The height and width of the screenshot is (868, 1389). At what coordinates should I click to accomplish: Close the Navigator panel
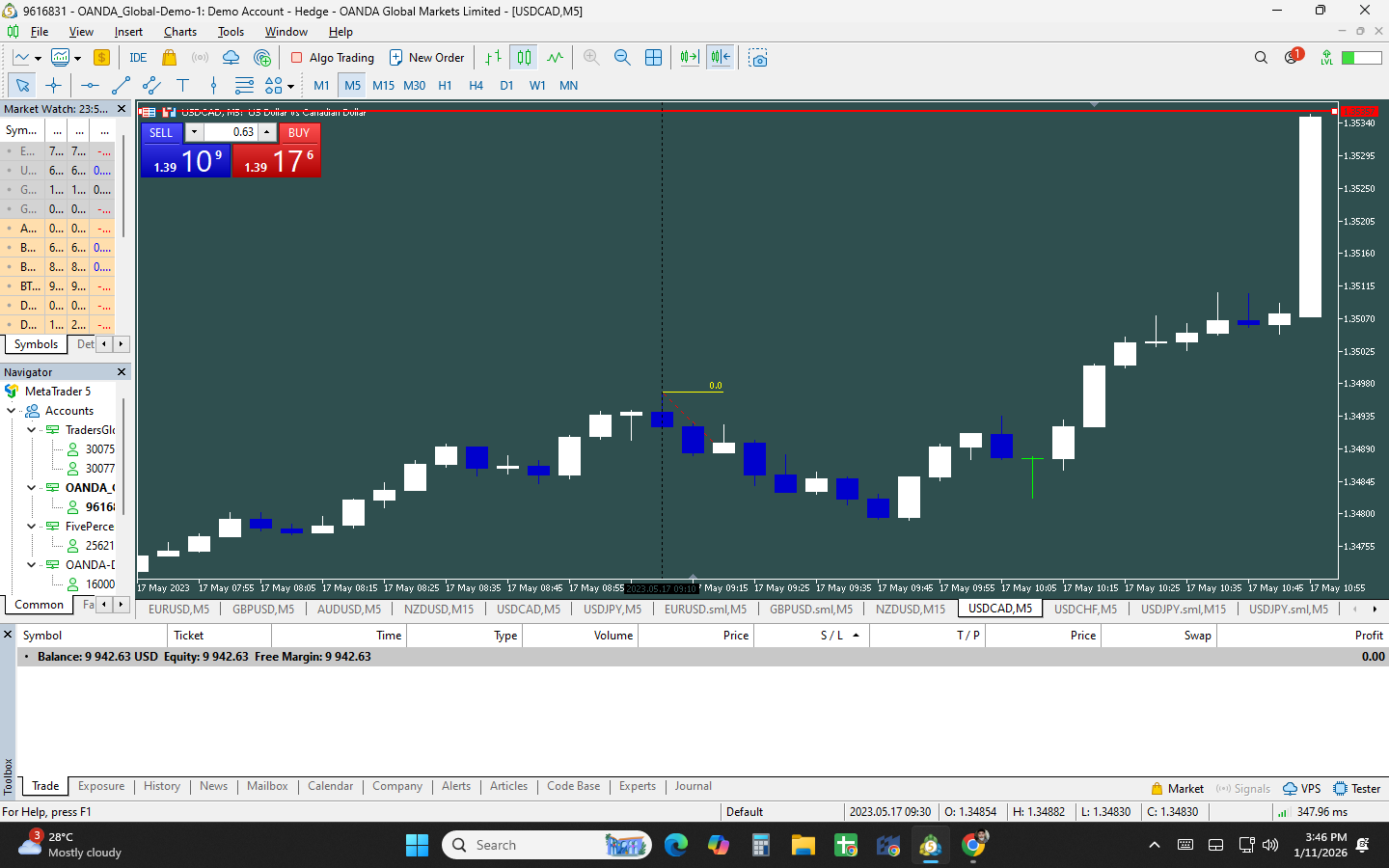pyautogui.click(x=122, y=372)
